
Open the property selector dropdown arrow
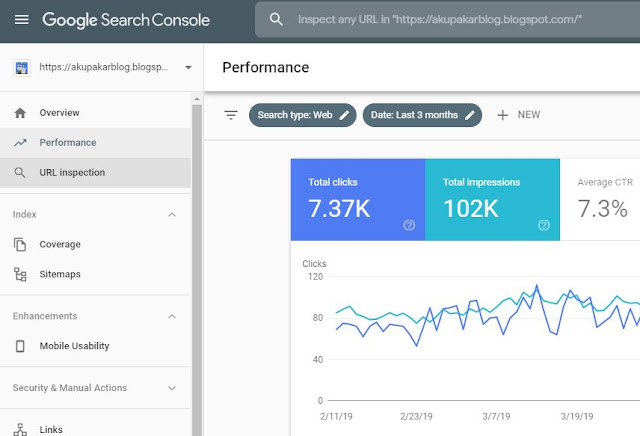[x=188, y=67]
